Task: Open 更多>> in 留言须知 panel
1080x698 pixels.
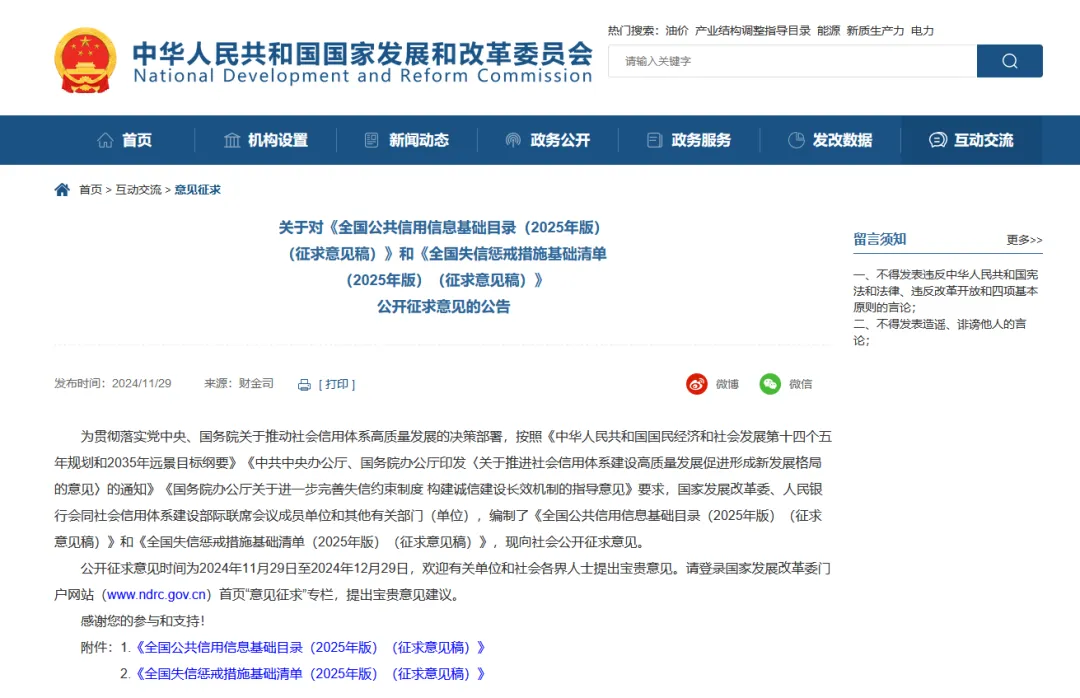Action: [x=1024, y=240]
